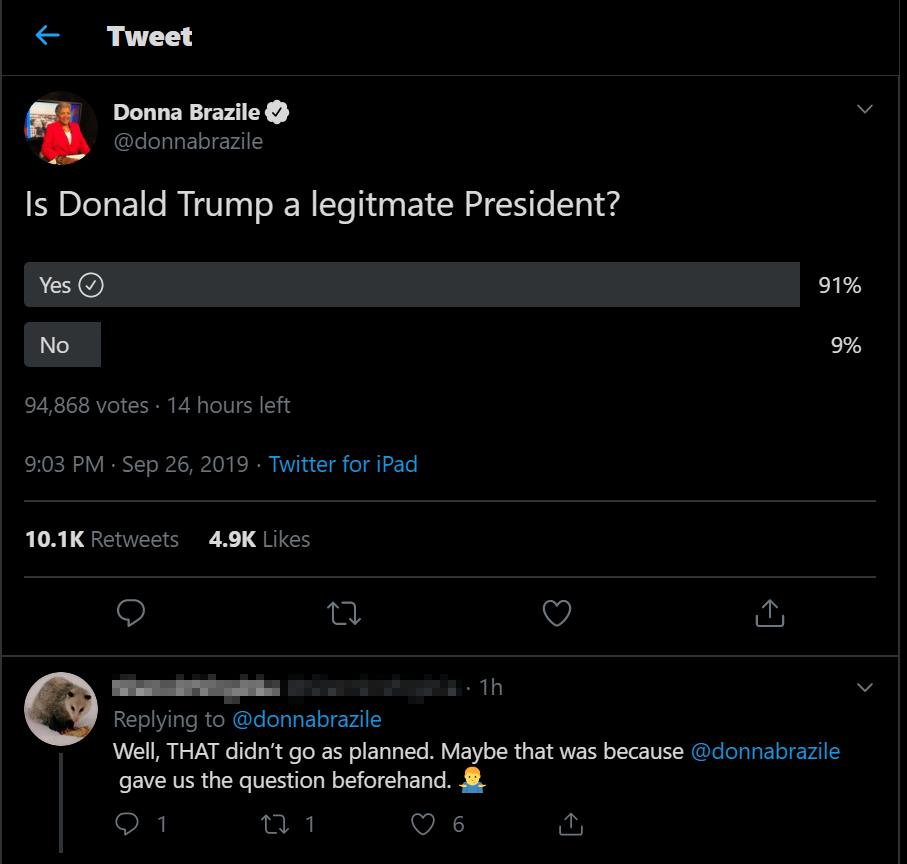Reply to the opossum user's comment
Image resolution: width=907 pixels, height=864 pixels.
click(127, 823)
